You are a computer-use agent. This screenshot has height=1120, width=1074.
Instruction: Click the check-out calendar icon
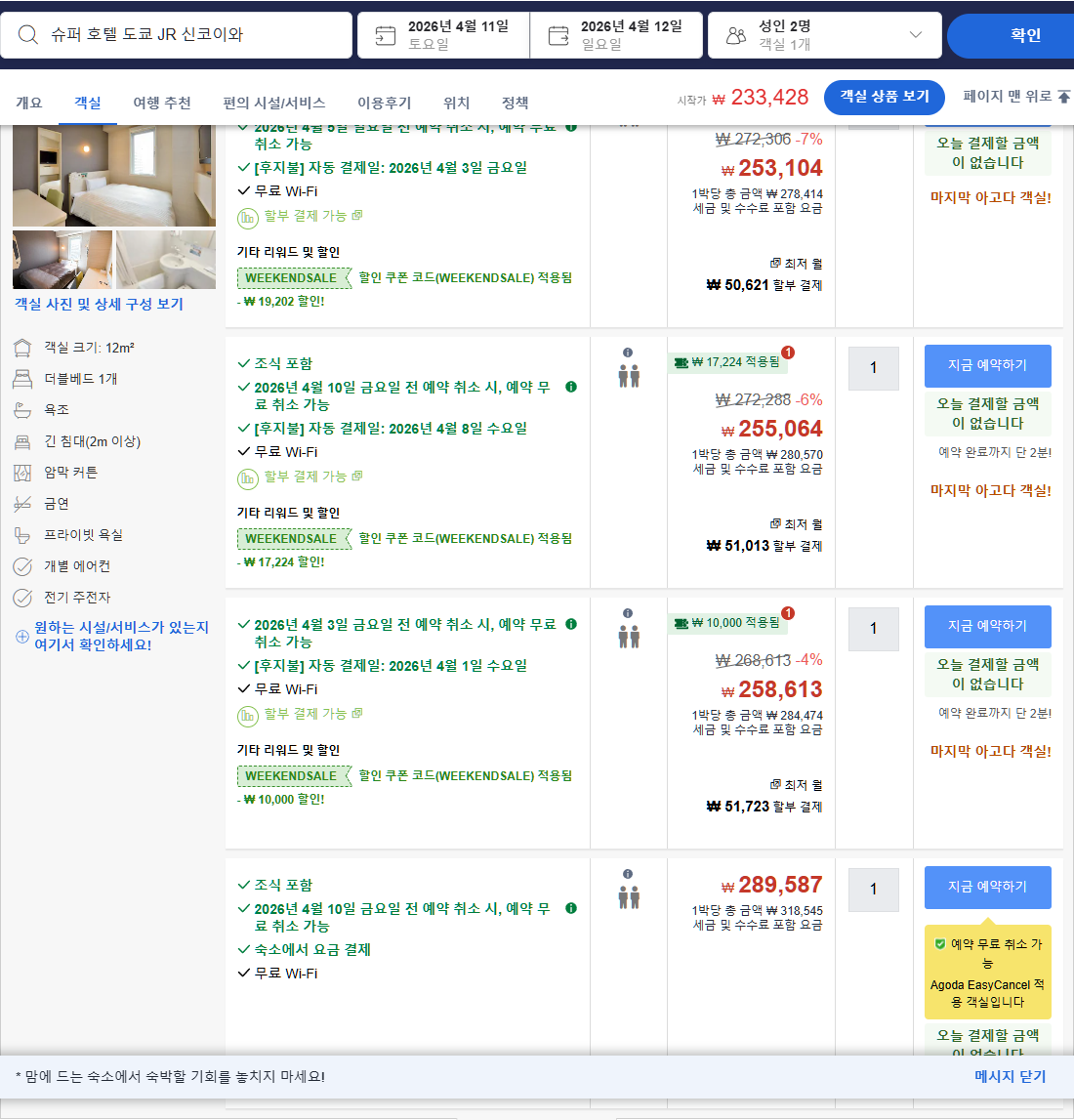pos(560,35)
